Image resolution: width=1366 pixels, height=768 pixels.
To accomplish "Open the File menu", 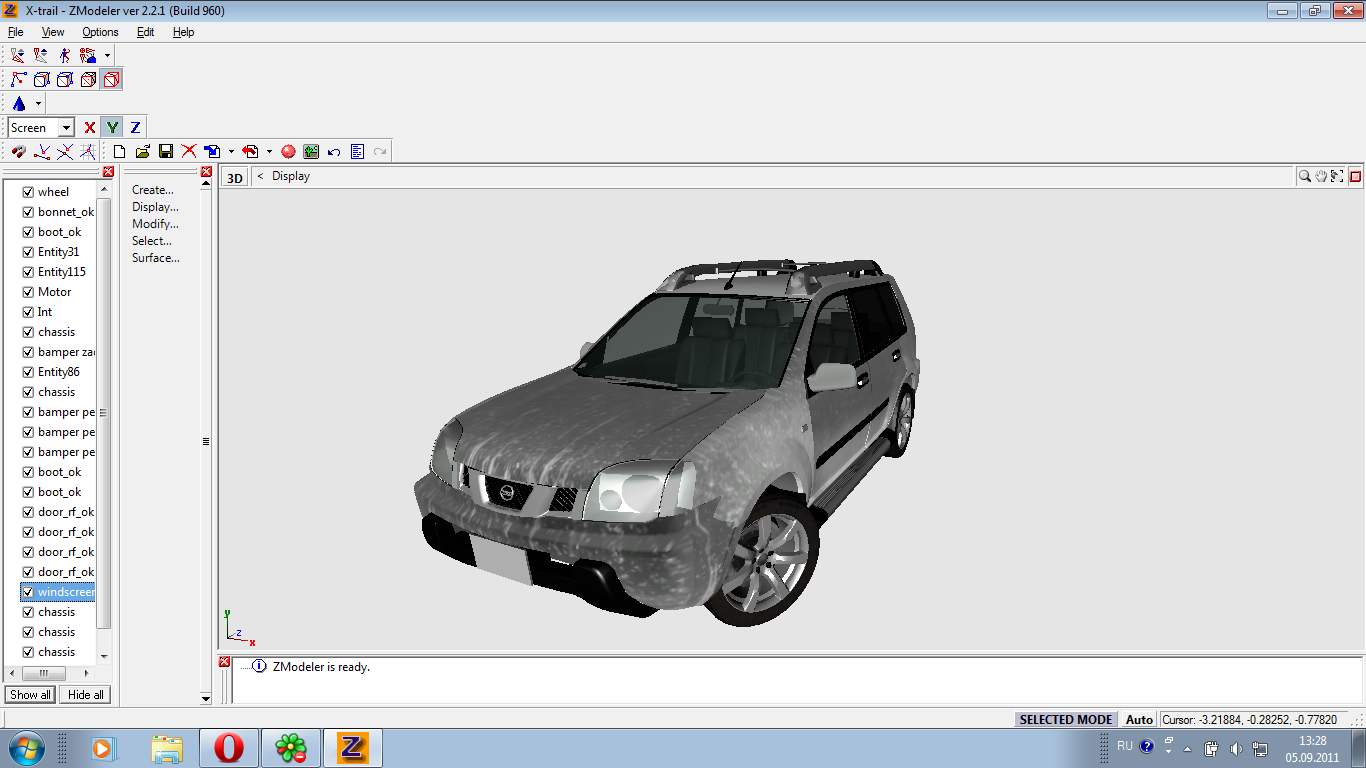I will point(15,32).
